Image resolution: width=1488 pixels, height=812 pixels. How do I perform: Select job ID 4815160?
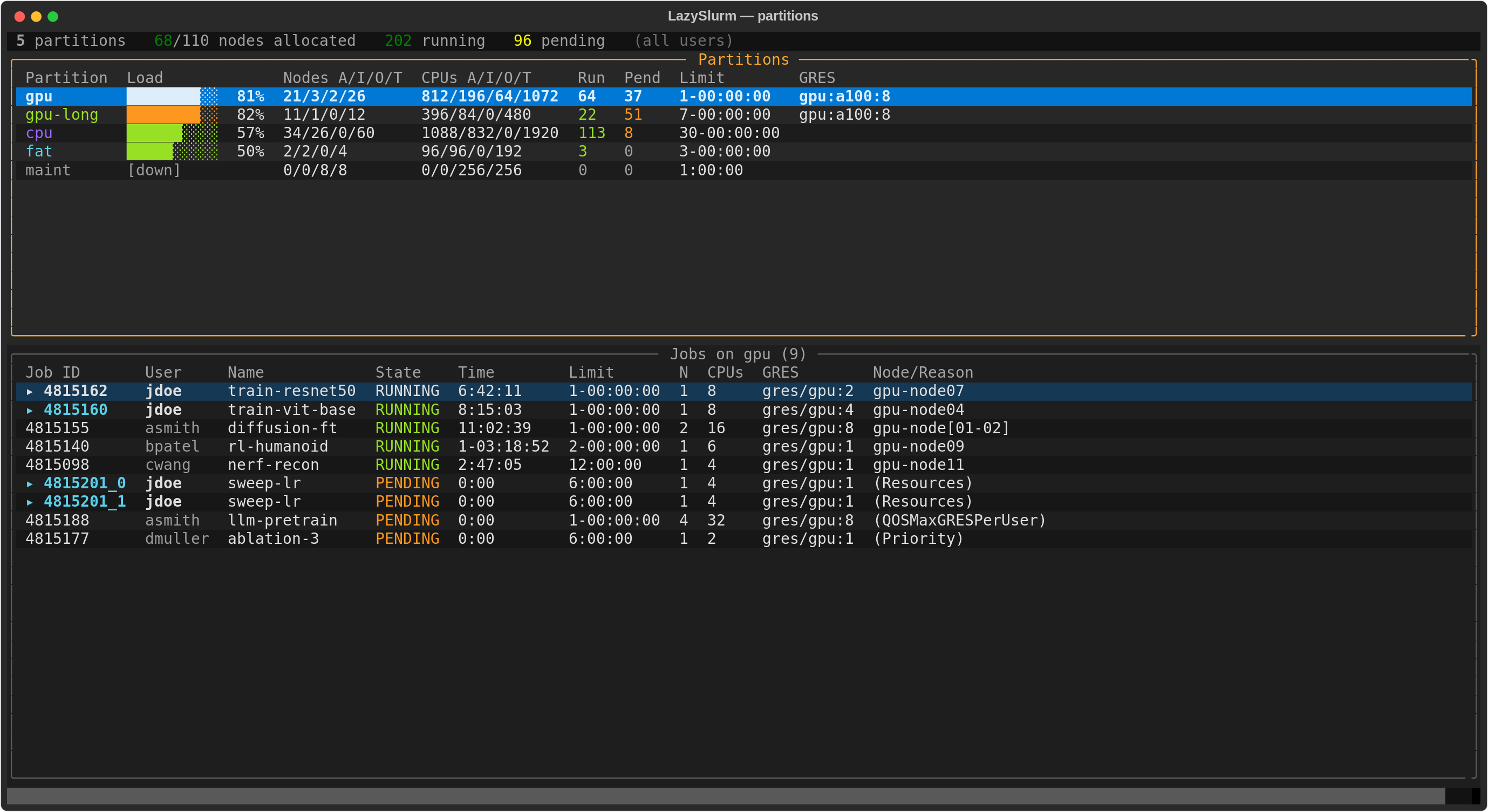[76, 410]
